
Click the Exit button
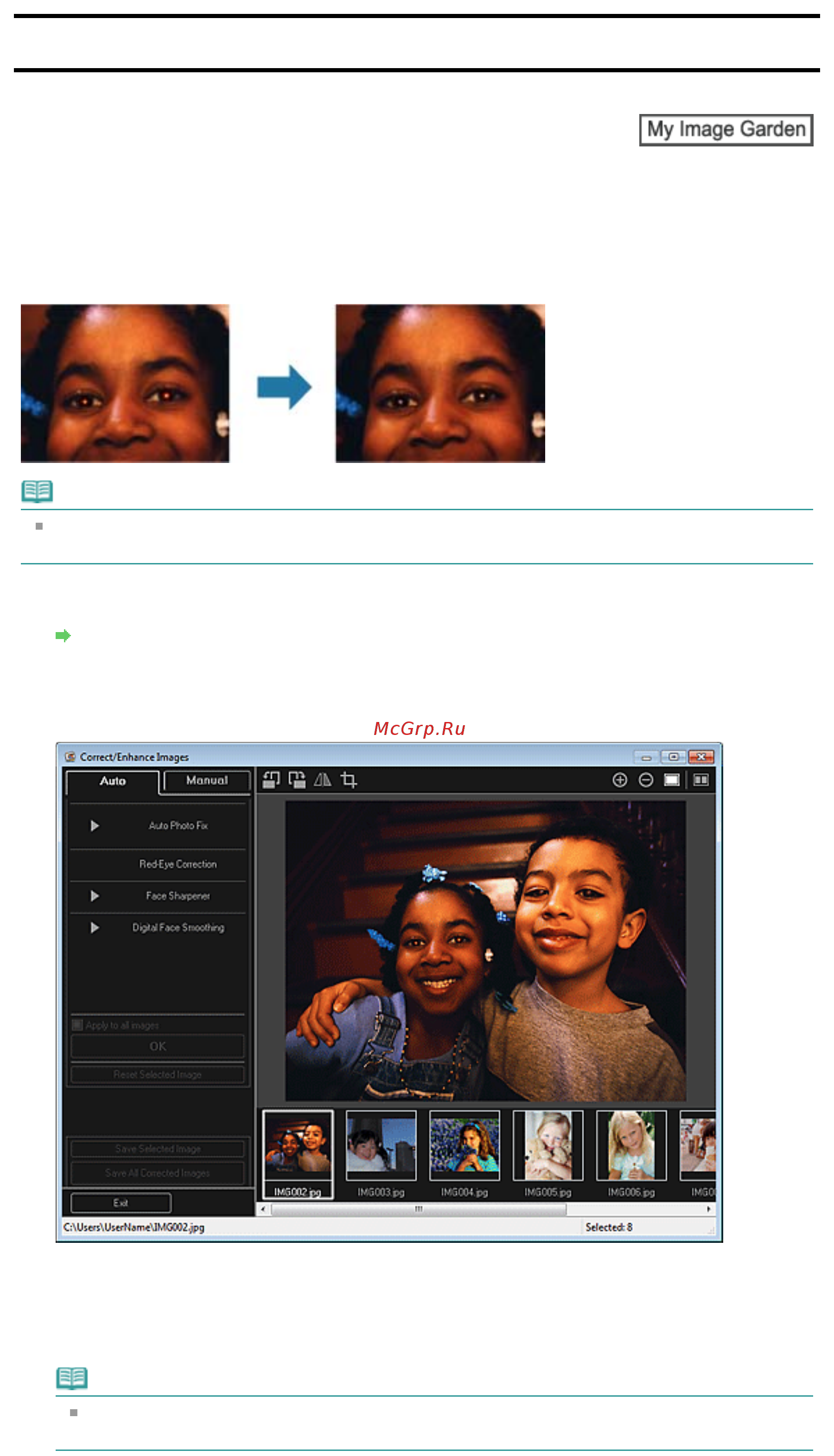click(121, 1203)
